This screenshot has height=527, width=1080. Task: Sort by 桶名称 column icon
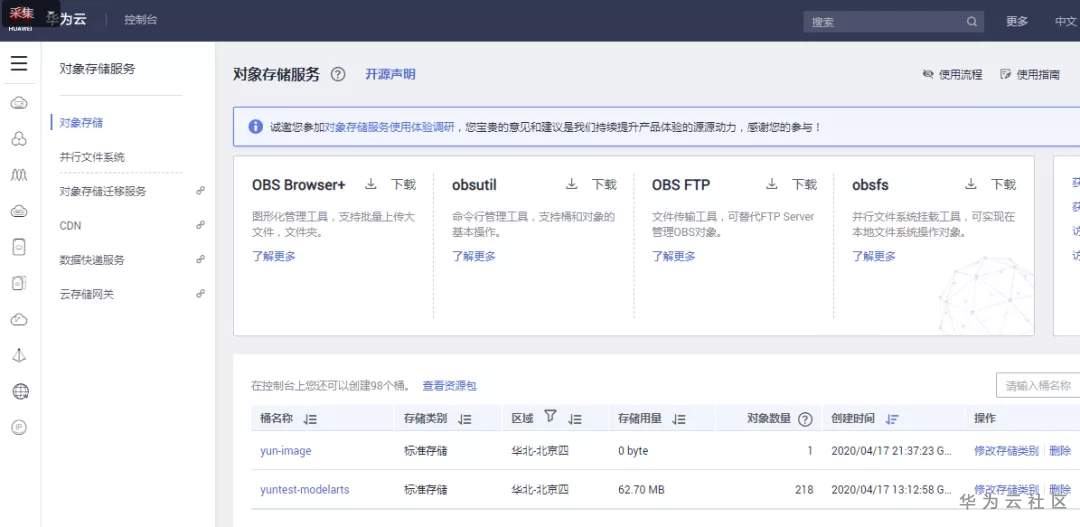click(x=309, y=419)
